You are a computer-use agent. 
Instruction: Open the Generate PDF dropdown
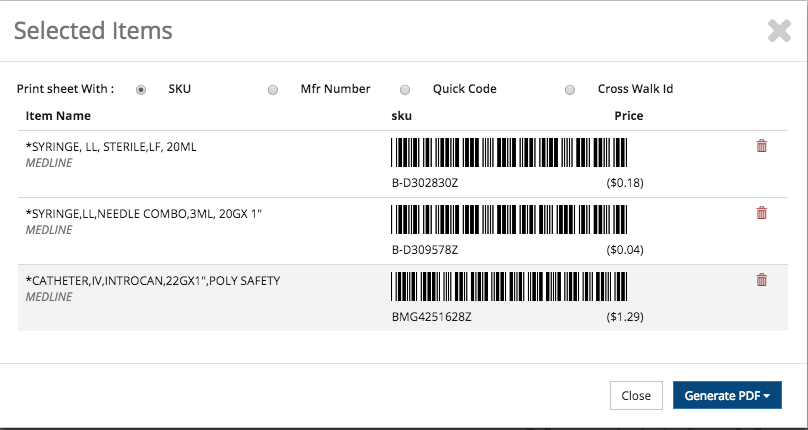(x=727, y=395)
